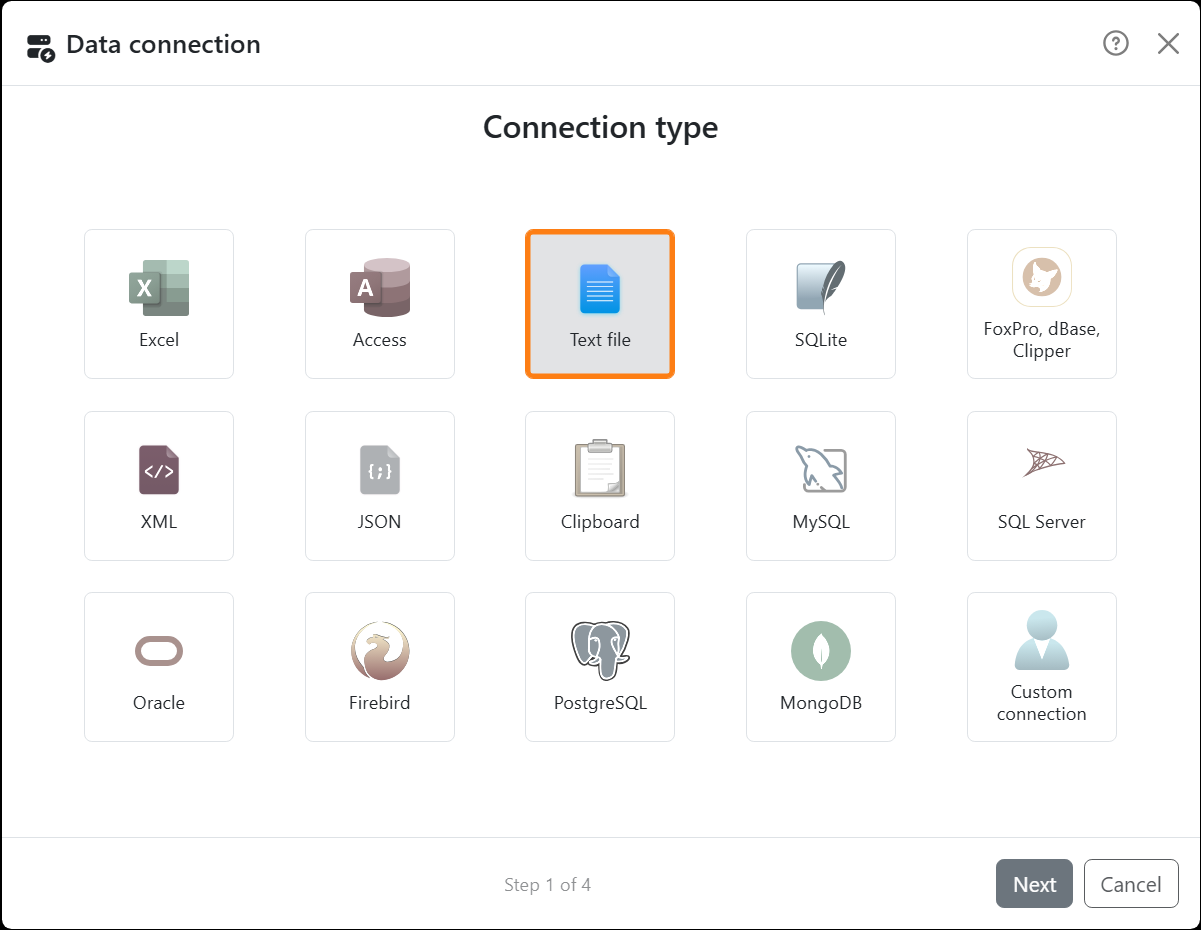
Task: Choose the Clipboard data source
Action: point(600,486)
